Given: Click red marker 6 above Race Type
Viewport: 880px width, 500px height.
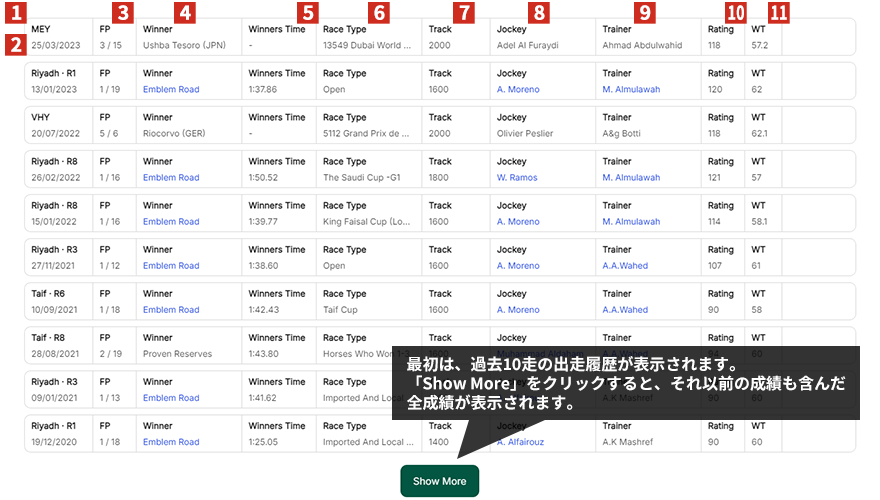Looking at the screenshot, I should [x=377, y=12].
